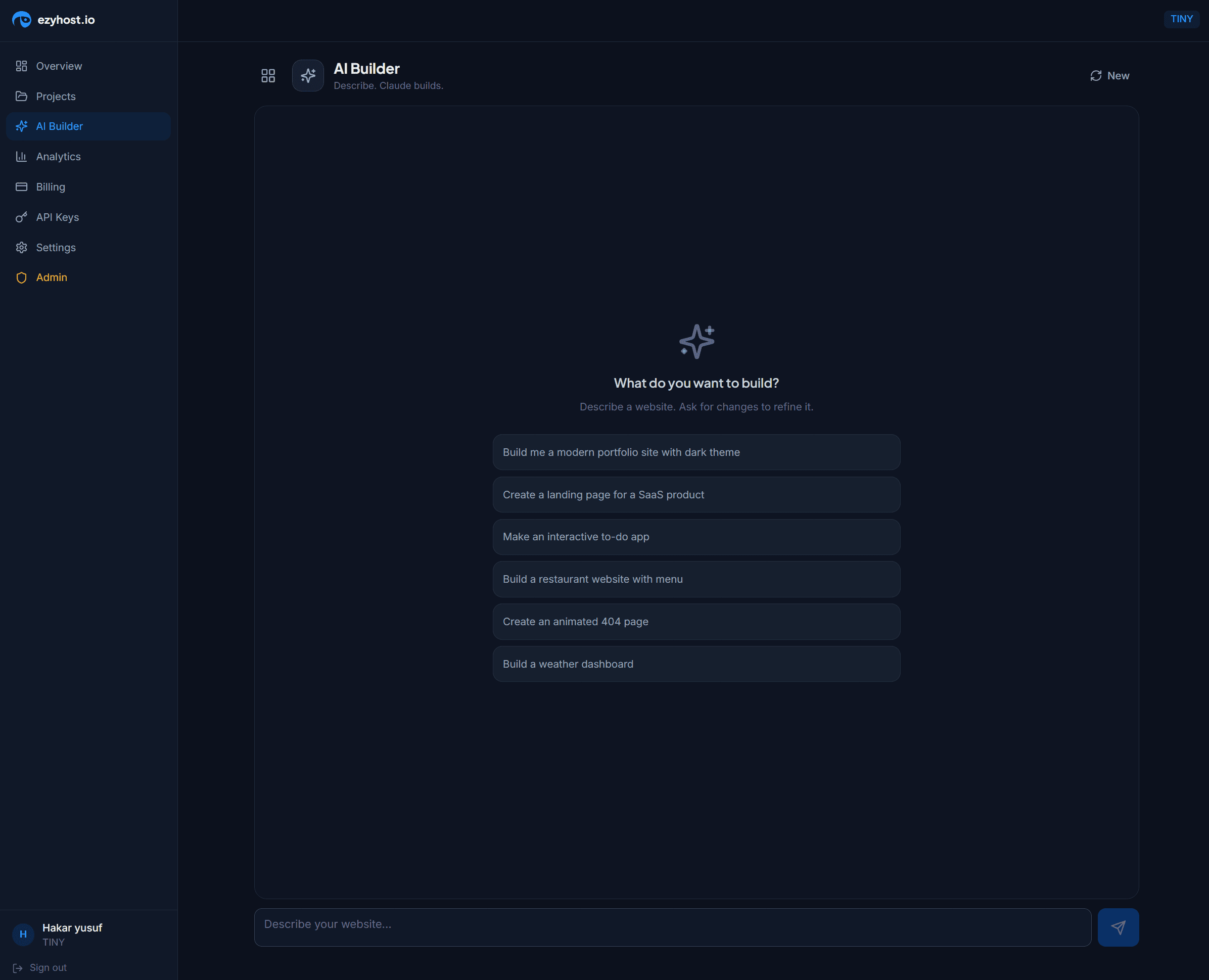Click the TINY workspace badge
The image size is (1209, 980).
(1181, 19)
